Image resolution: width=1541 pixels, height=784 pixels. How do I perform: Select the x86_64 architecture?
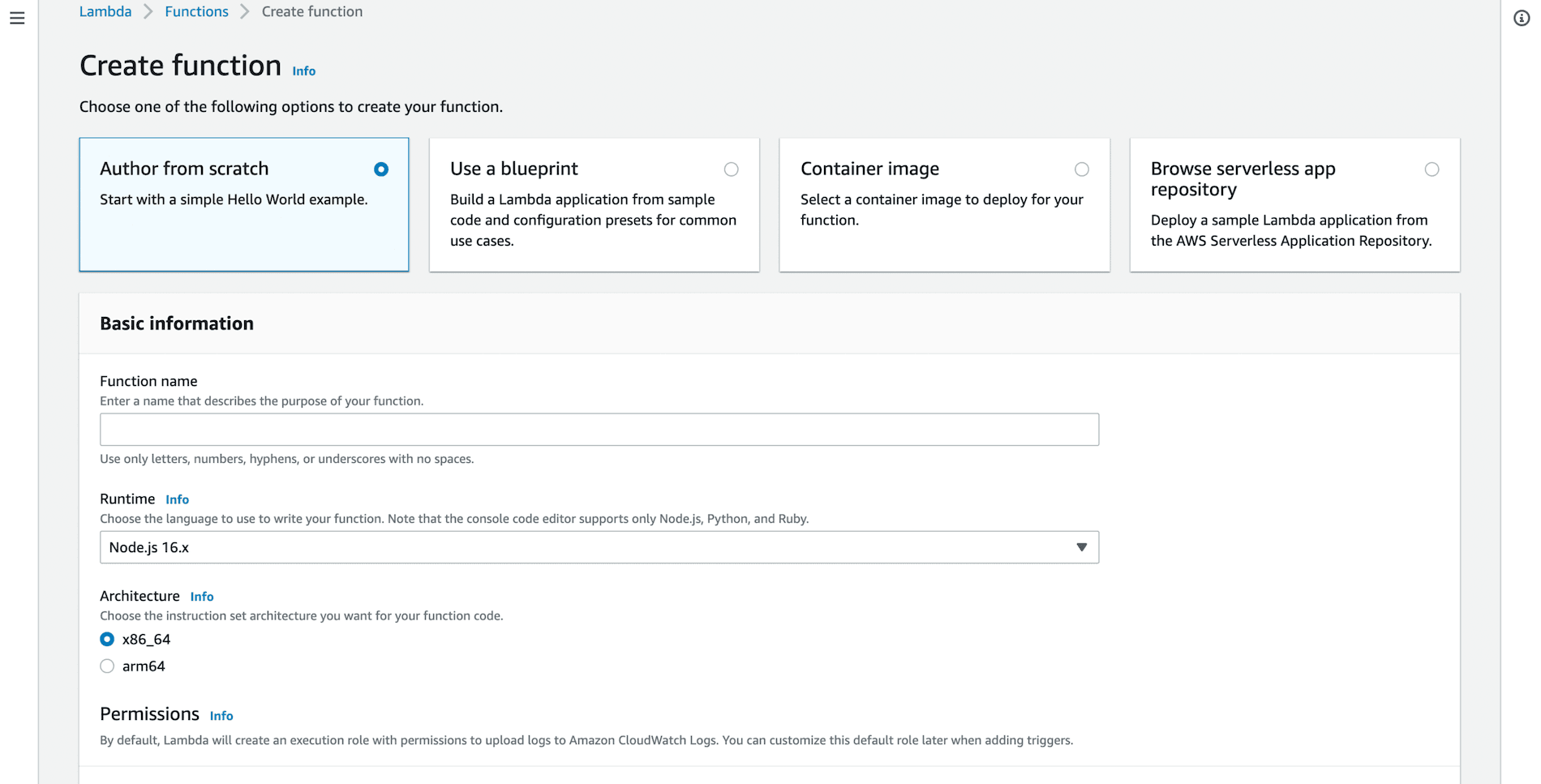106,639
